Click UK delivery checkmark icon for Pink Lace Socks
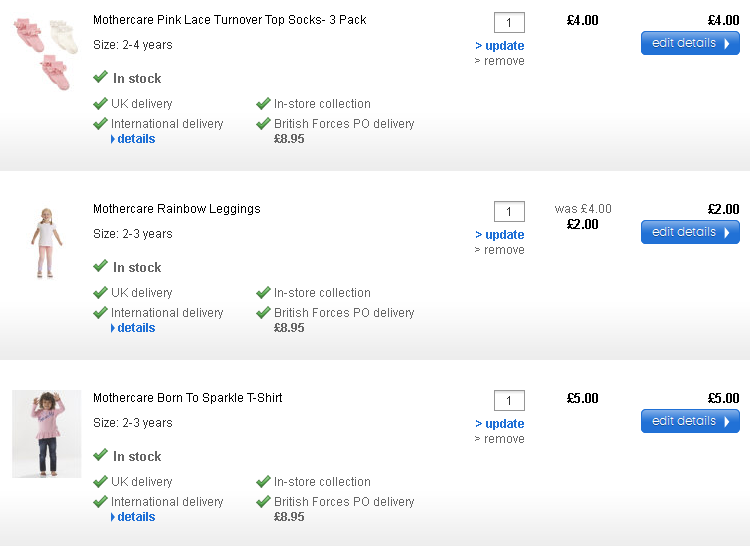 (x=100, y=103)
